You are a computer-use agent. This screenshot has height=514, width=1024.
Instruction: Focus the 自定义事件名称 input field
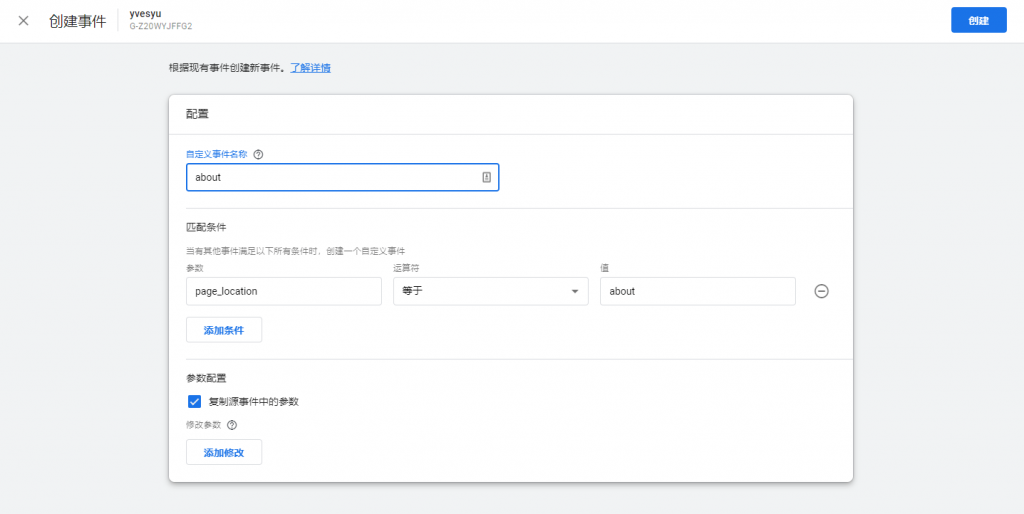[342, 177]
